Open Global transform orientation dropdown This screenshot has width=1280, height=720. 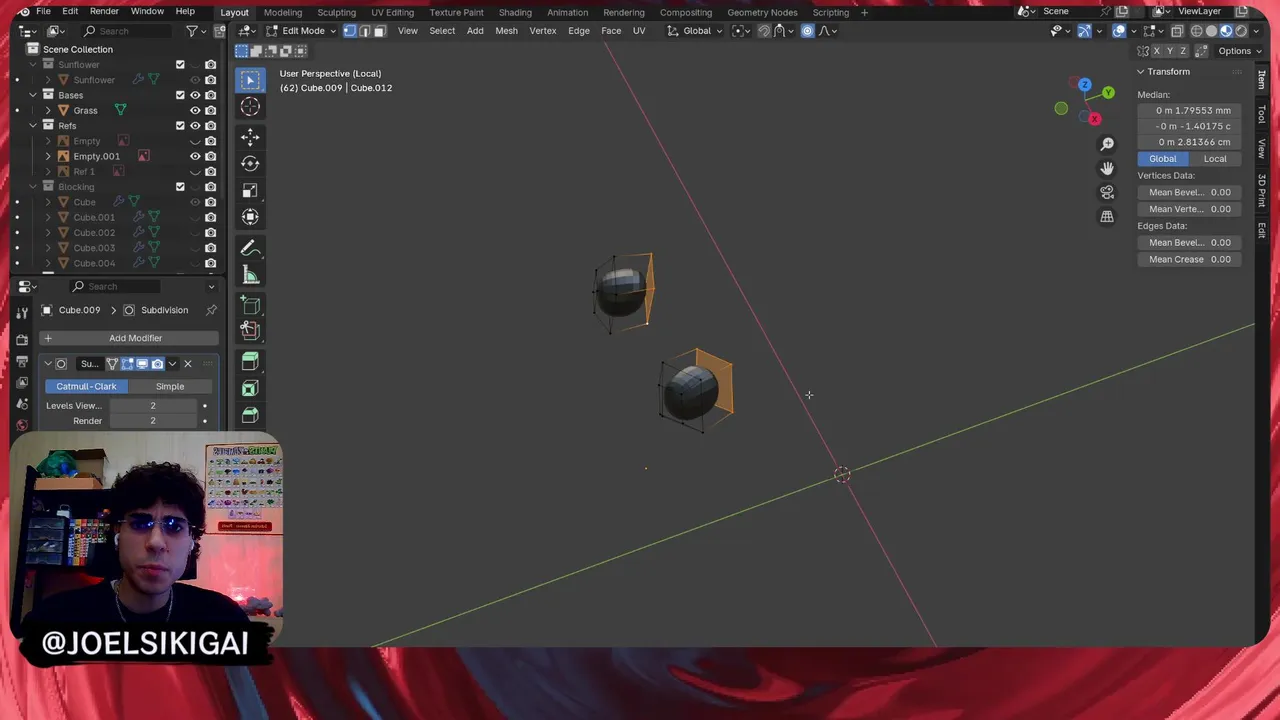click(695, 31)
